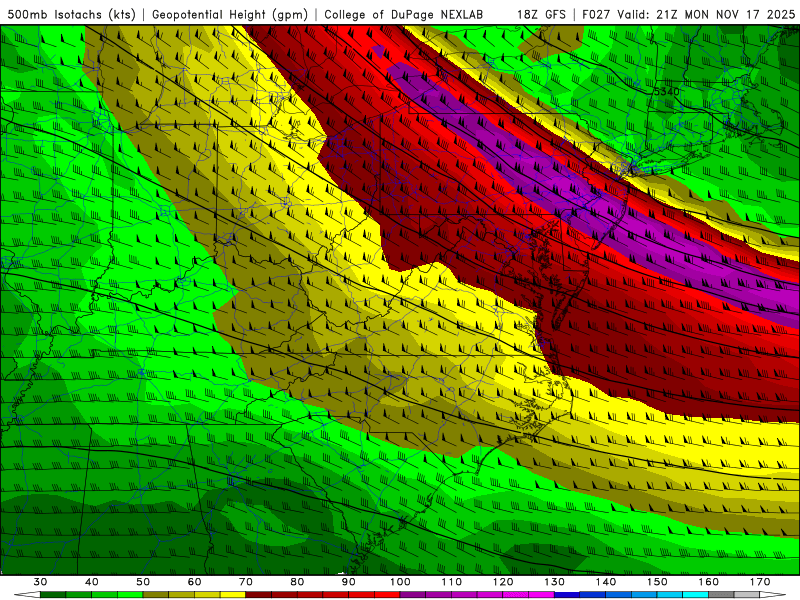Image resolution: width=800 pixels, height=600 pixels.
Task: Select the purple swatch right of 100
Action: (x=413, y=595)
